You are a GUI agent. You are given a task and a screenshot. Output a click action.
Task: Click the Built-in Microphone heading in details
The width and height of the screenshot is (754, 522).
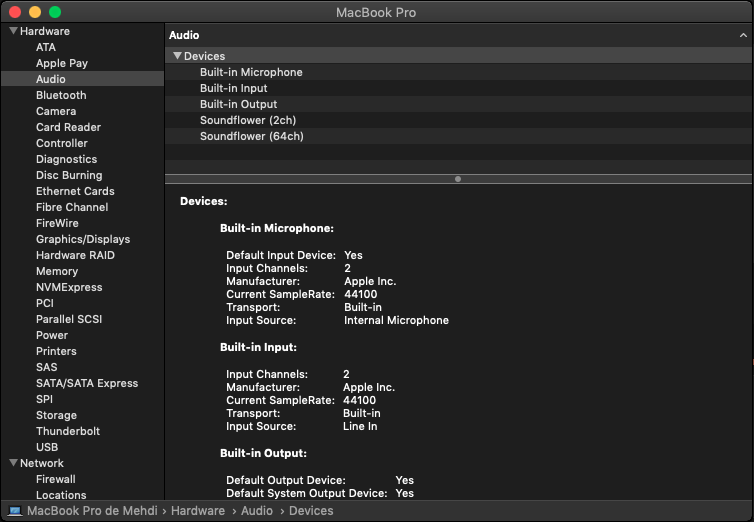(x=276, y=228)
